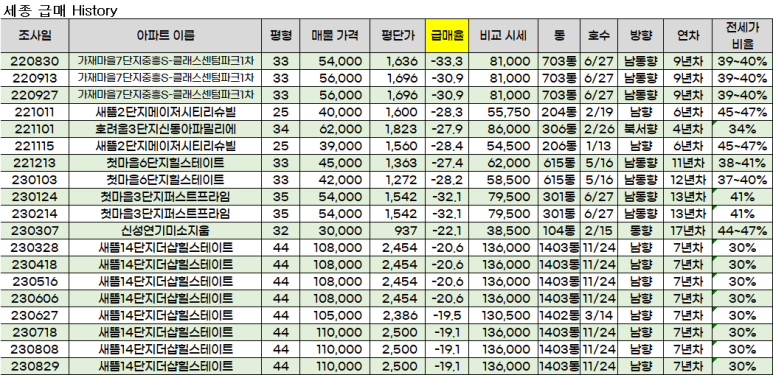Select 급매율 value -19.5
Image resolution: width=773 pixels, height=375 pixels.
447,315
